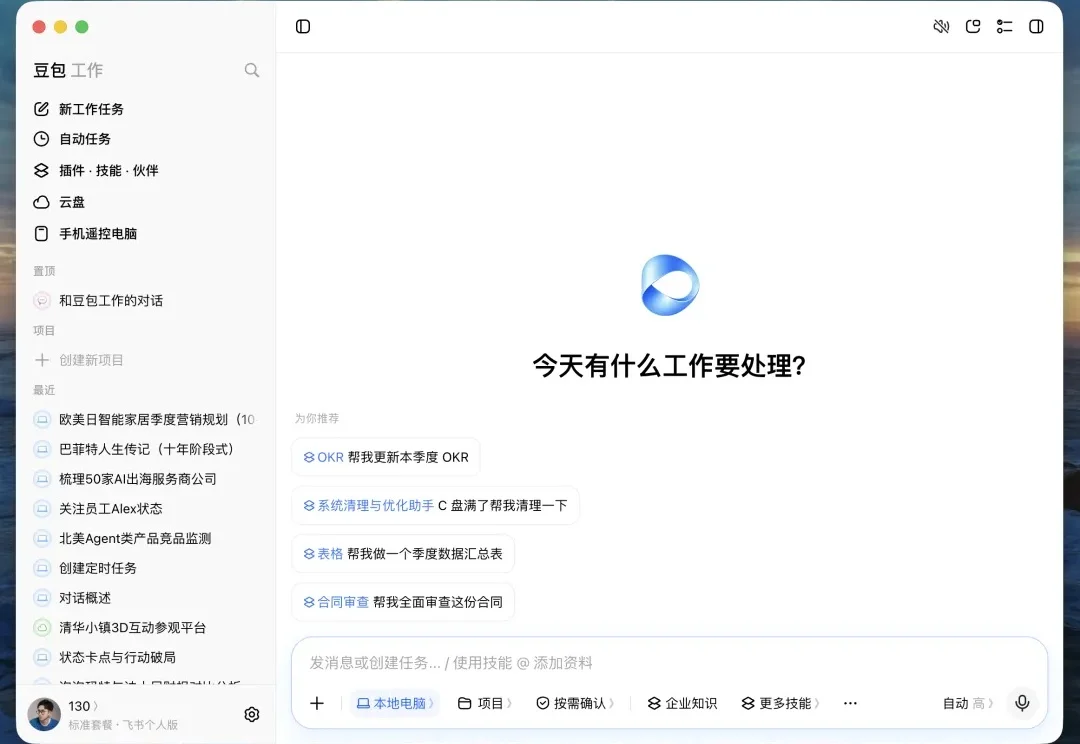Open recent task 状态卡点与行动破局

click(105, 657)
